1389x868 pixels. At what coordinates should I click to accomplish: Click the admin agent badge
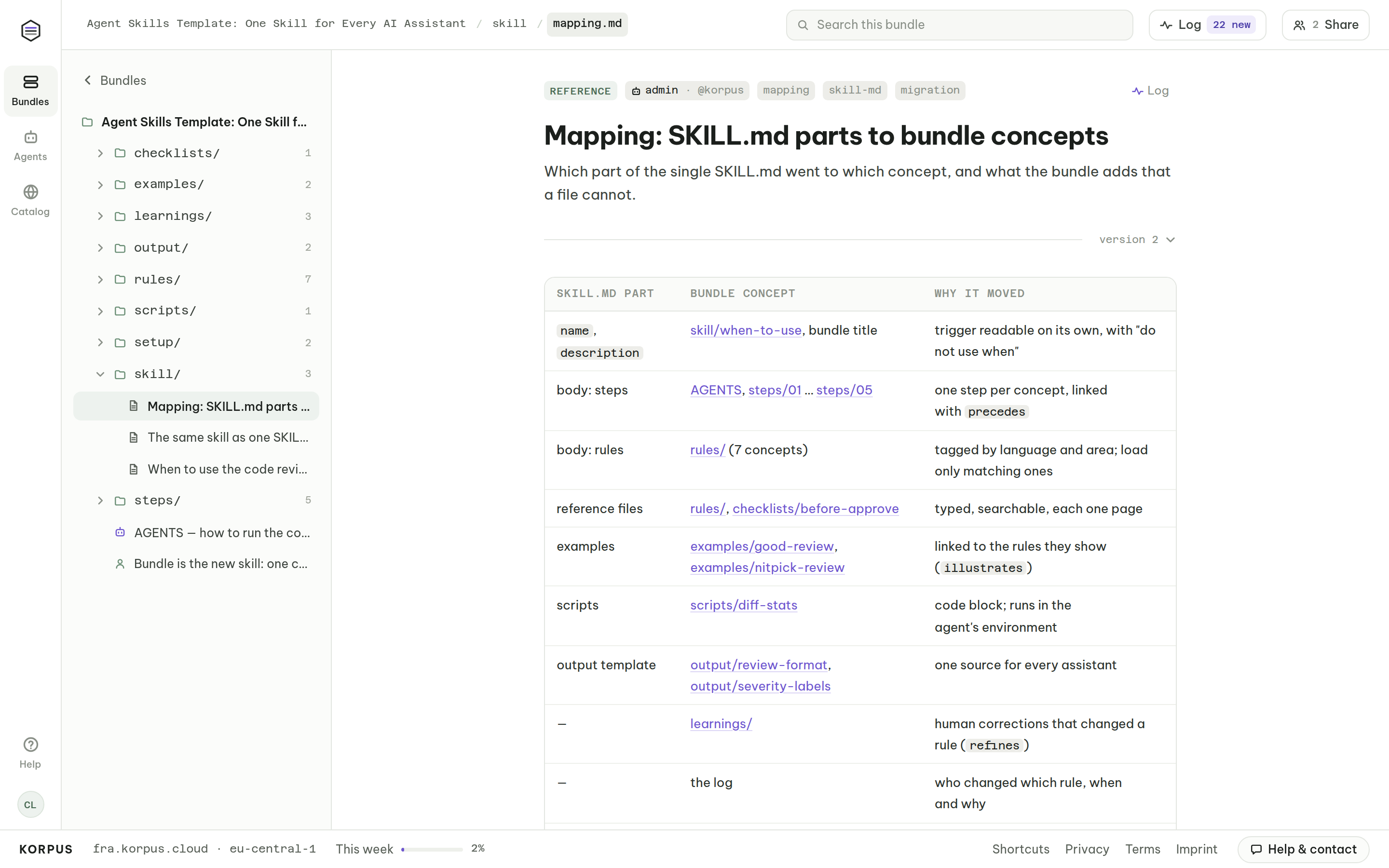[x=687, y=90]
